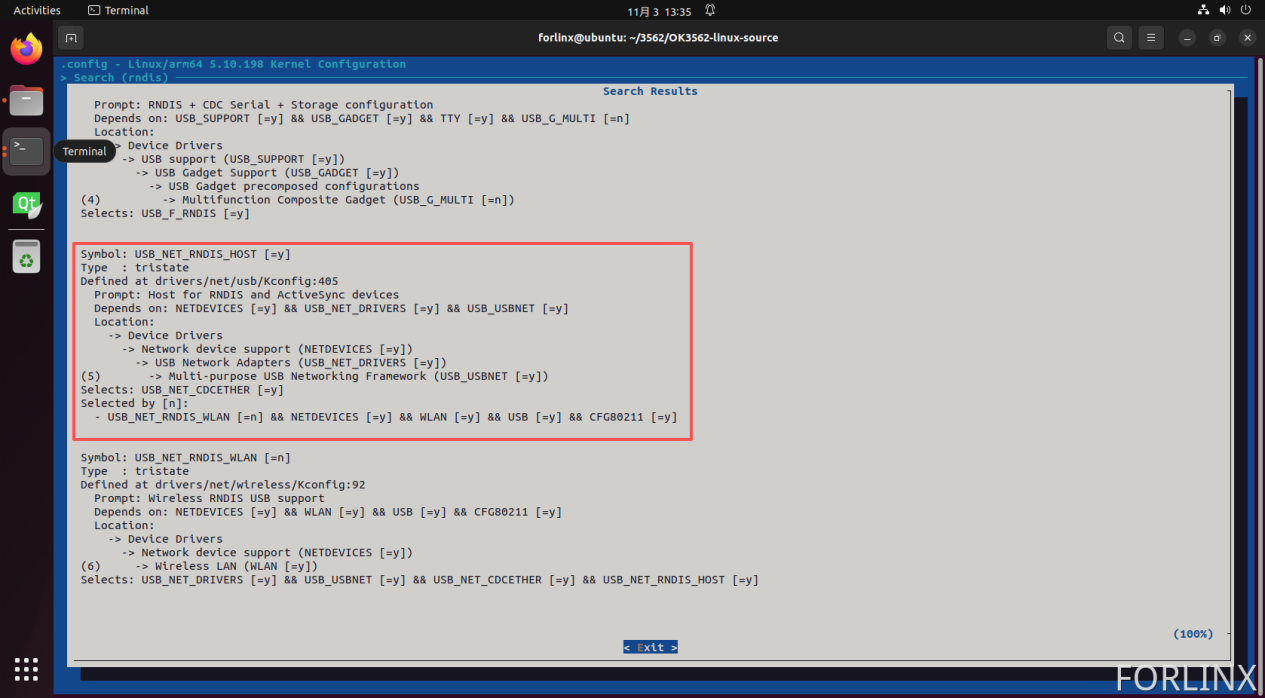The width and height of the screenshot is (1265, 698).
Task: Click the power icon in the top bar
Action: [1245, 10]
